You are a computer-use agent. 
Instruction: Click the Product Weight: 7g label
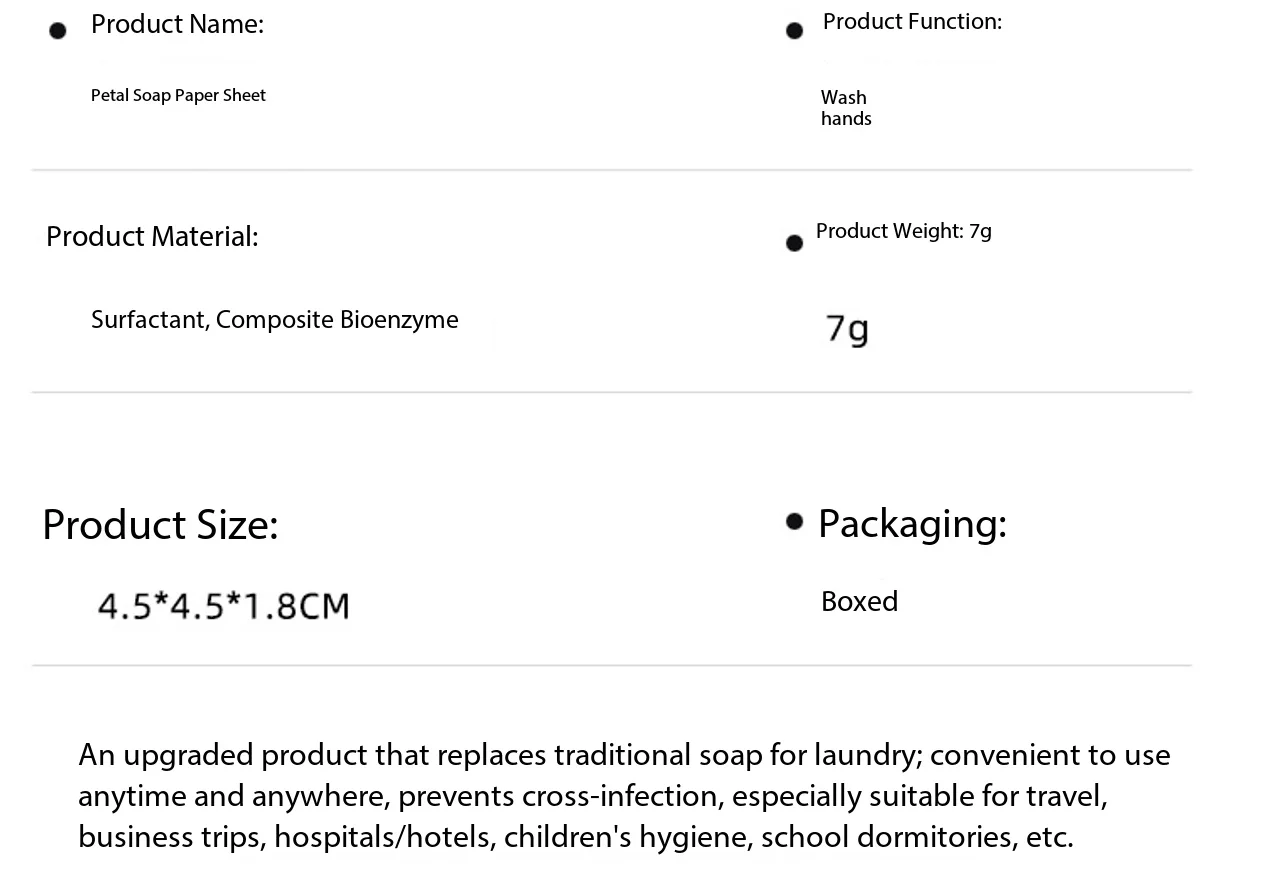tap(904, 231)
